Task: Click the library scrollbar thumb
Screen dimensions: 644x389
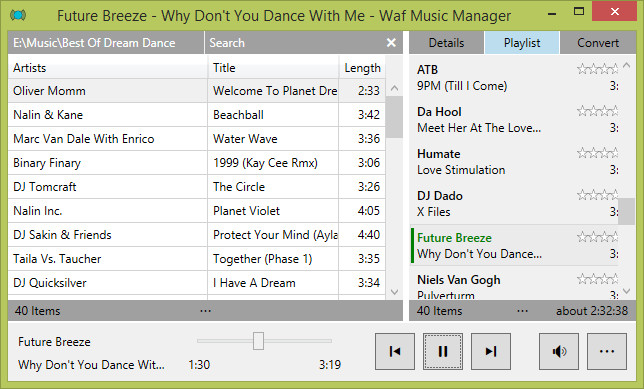Action: pyautogui.click(x=394, y=117)
